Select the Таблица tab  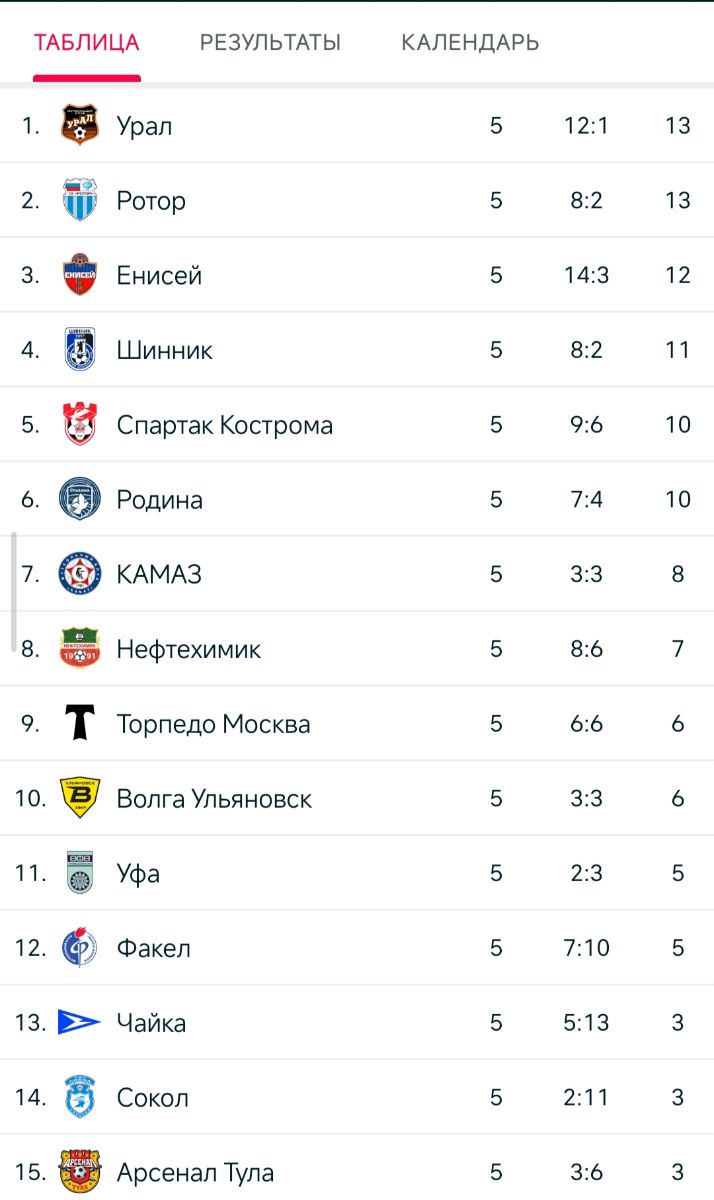point(86,43)
